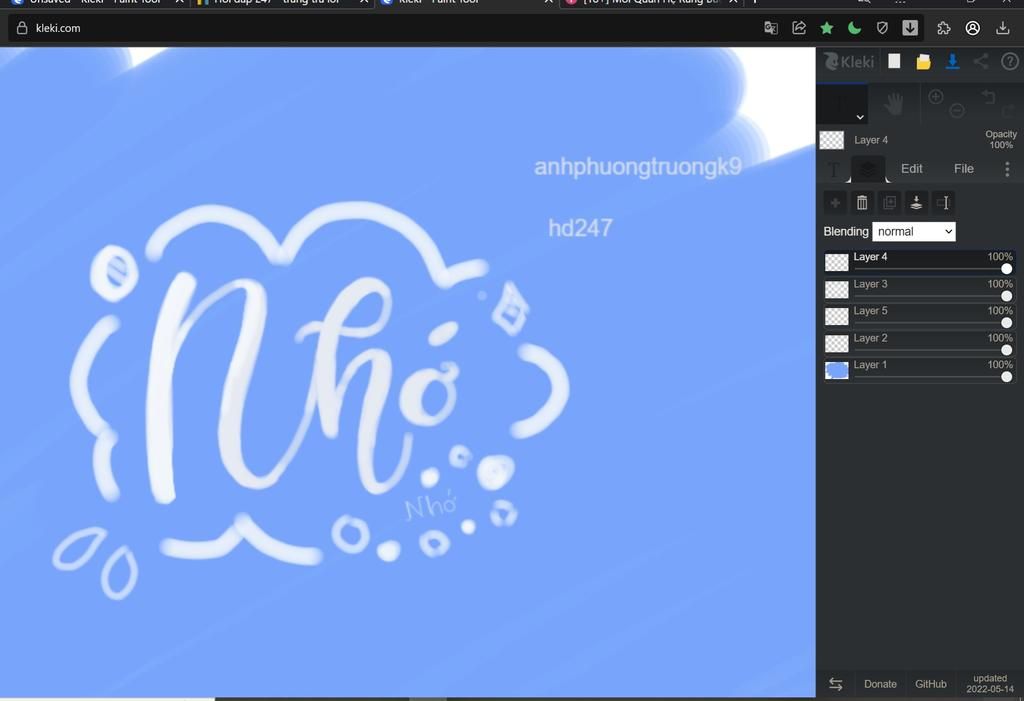Open the browser extensions puzzle icon
Screen dimensions: 1024x701
944,27
